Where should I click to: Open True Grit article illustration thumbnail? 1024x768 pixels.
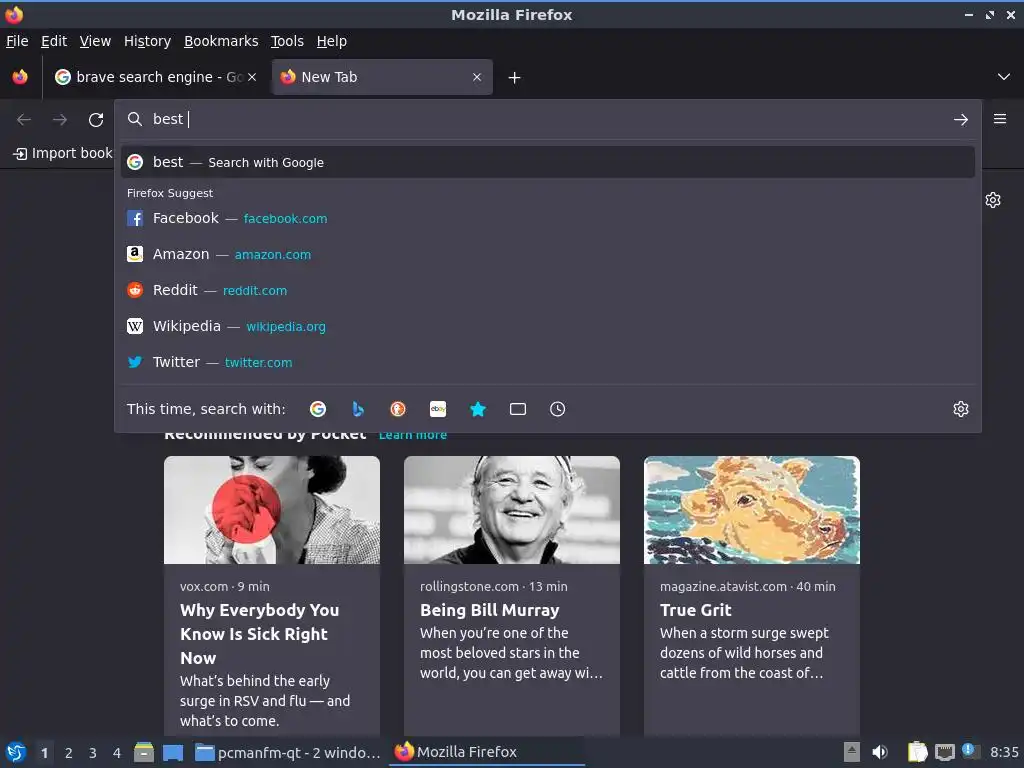coord(752,509)
